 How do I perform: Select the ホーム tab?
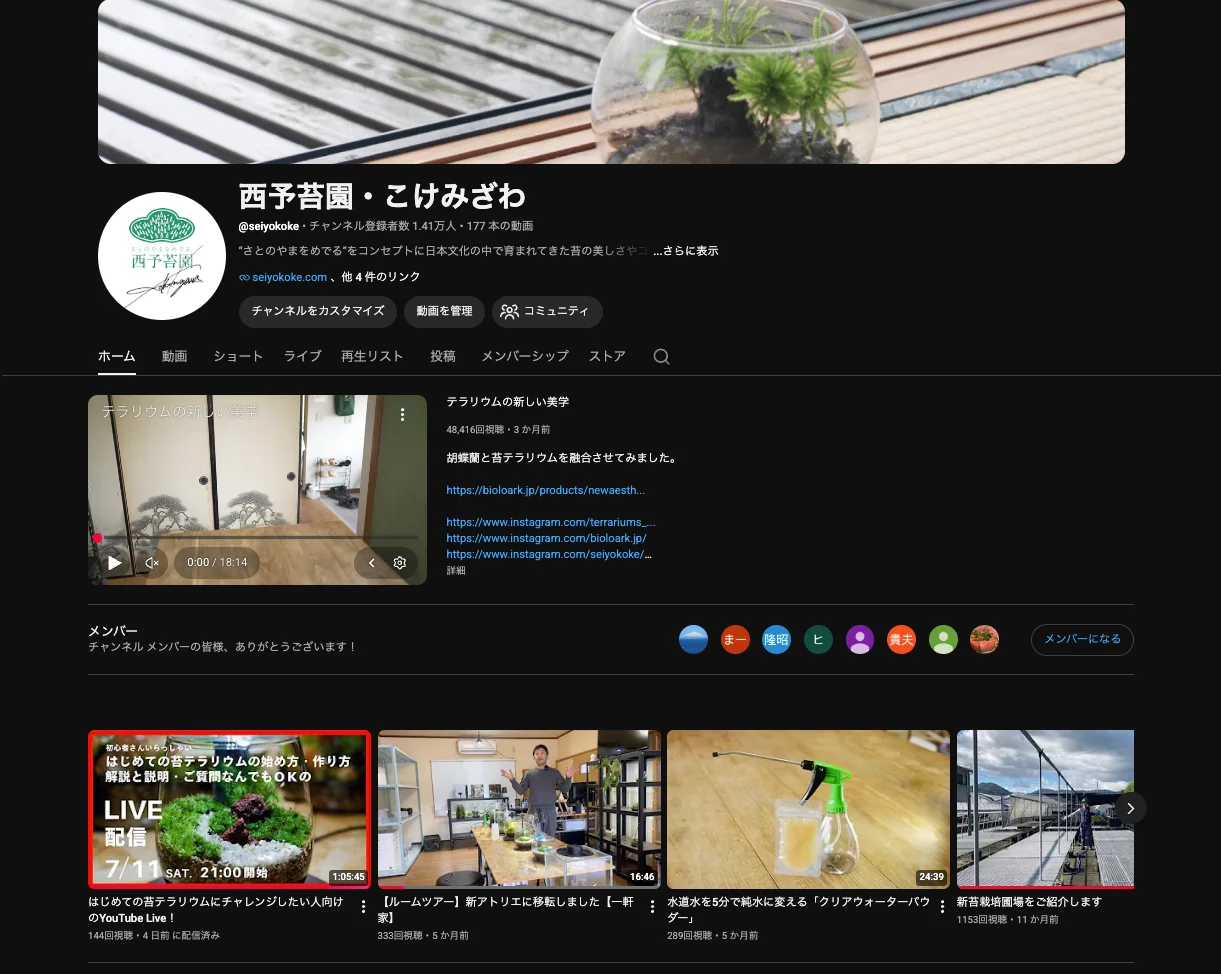[x=117, y=356]
